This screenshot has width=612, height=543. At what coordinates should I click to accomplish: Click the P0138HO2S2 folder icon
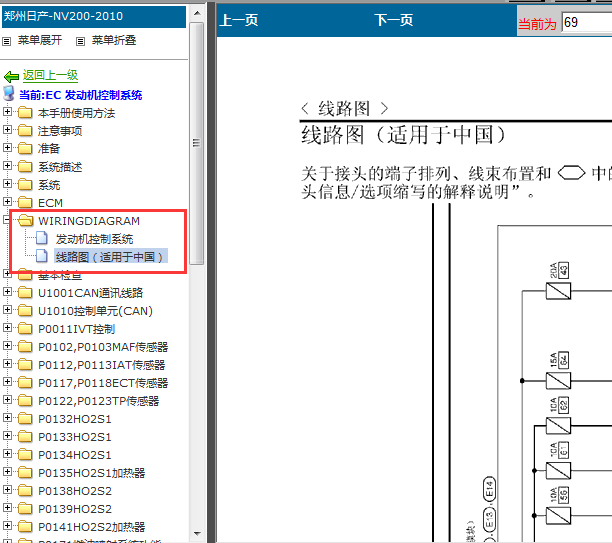tap(25, 490)
